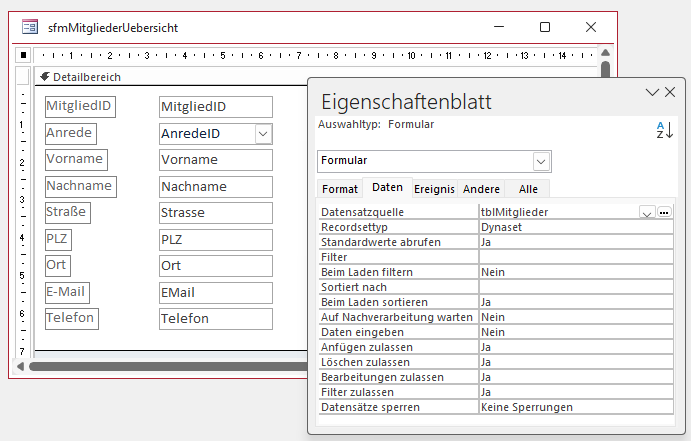Click the empty Filter property field
Image resolution: width=691 pixels, height=441 pixels.
(x=576, y=257)
